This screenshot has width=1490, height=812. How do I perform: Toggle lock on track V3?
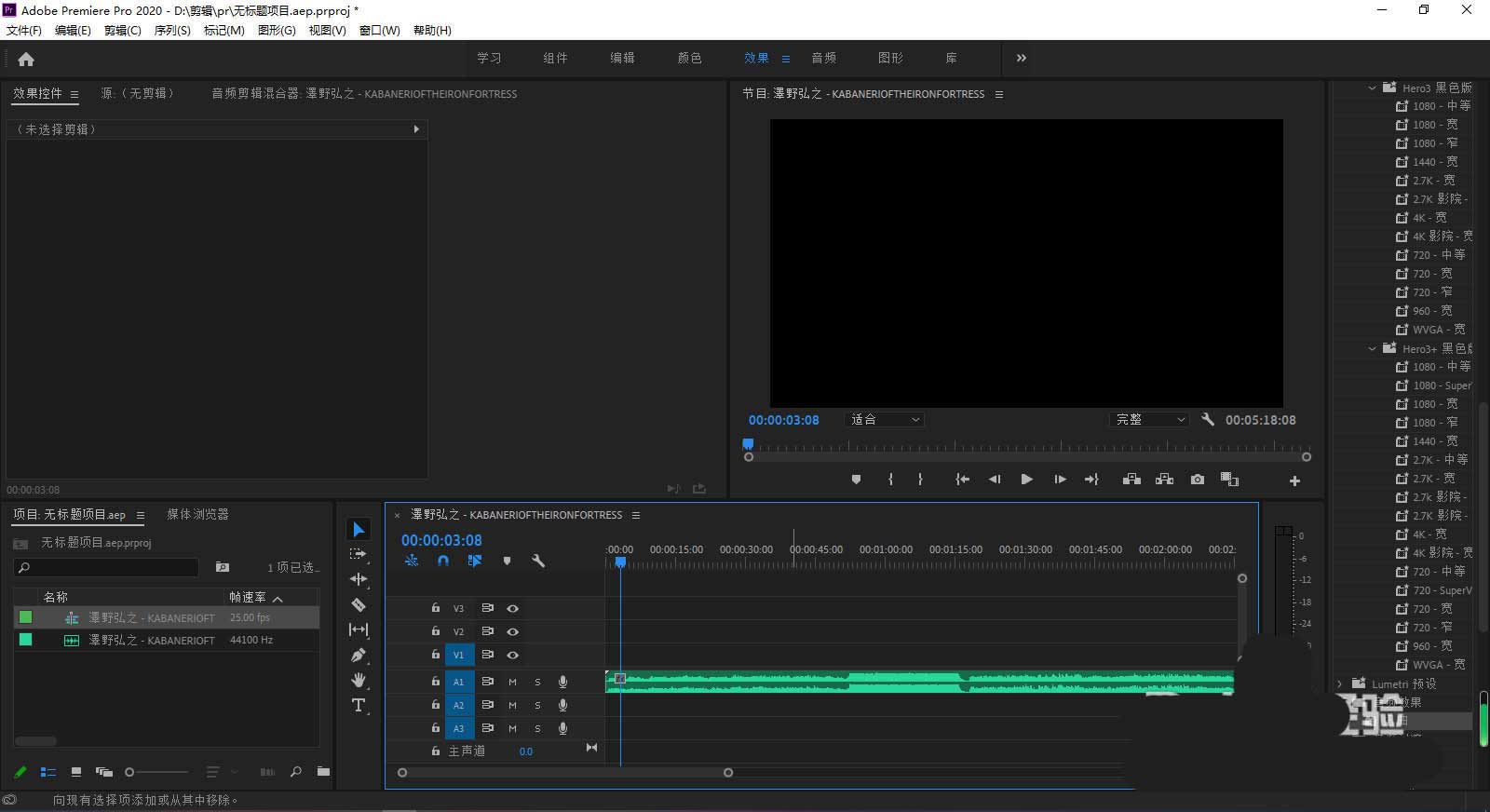tap(435, 608)
